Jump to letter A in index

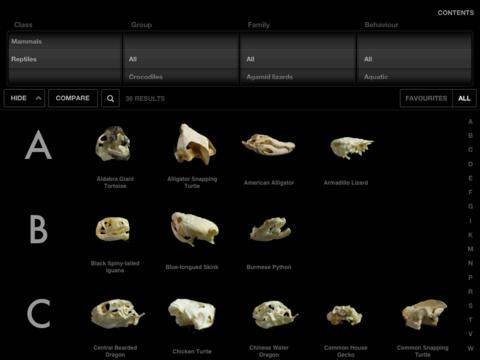(470, 122)
